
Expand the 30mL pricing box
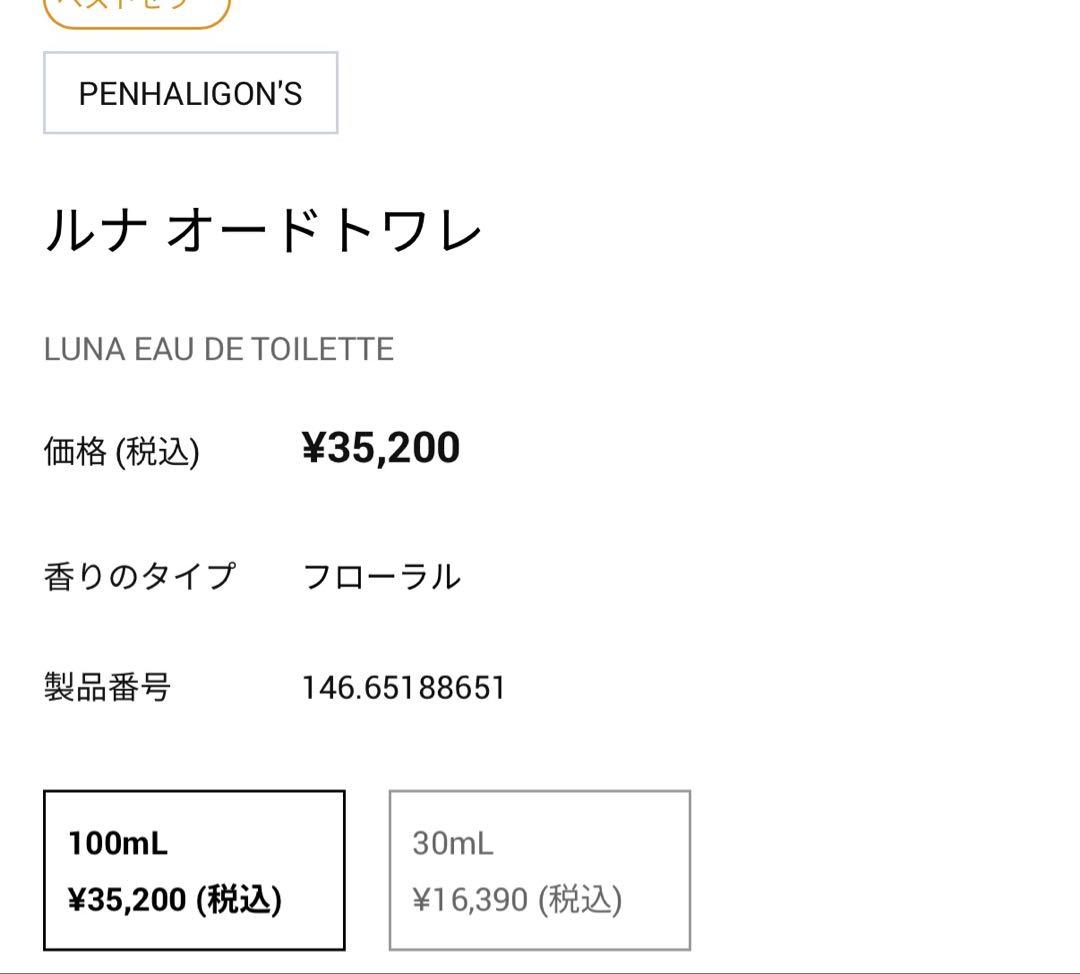click(540, 868)
